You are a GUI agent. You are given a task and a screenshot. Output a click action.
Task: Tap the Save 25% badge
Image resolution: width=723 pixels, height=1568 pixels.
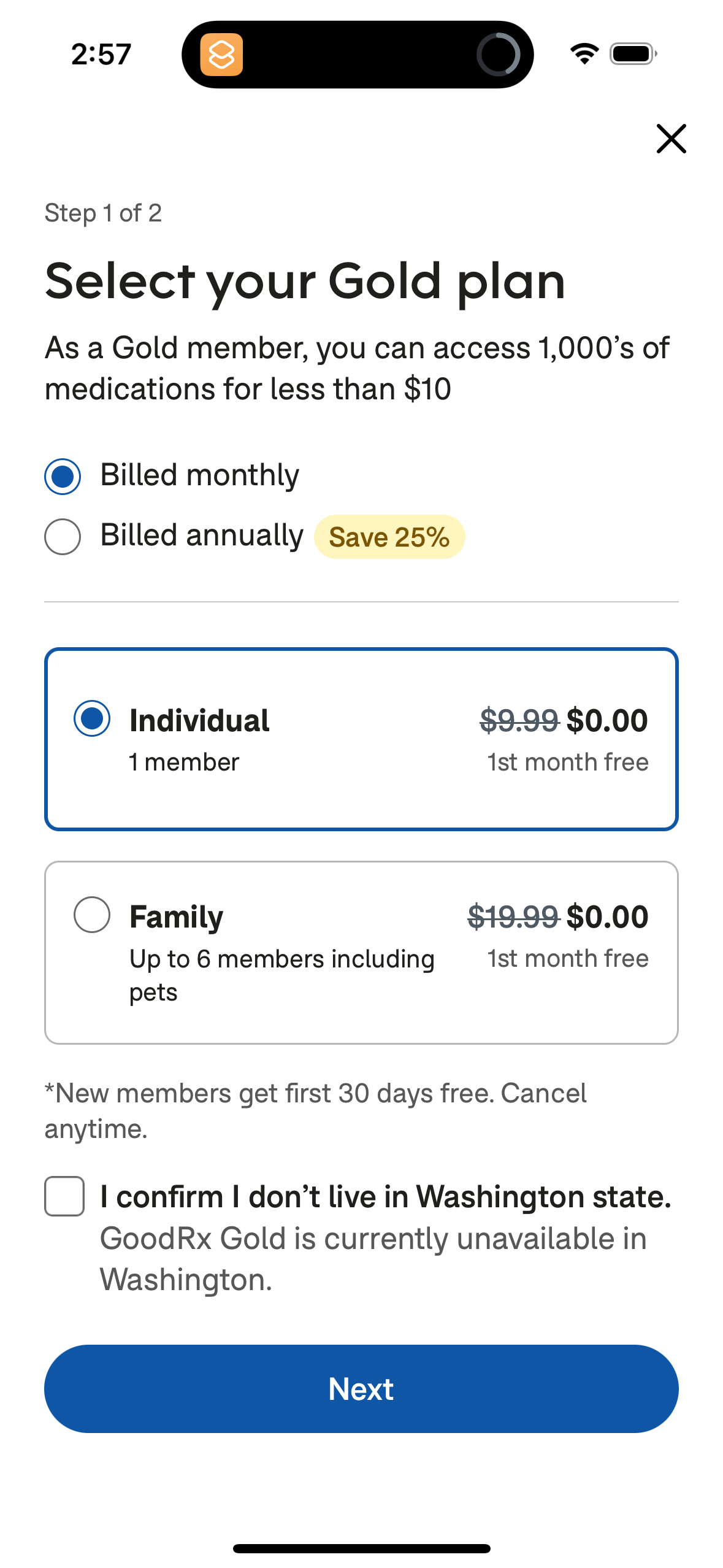click(x=389, y=537)
